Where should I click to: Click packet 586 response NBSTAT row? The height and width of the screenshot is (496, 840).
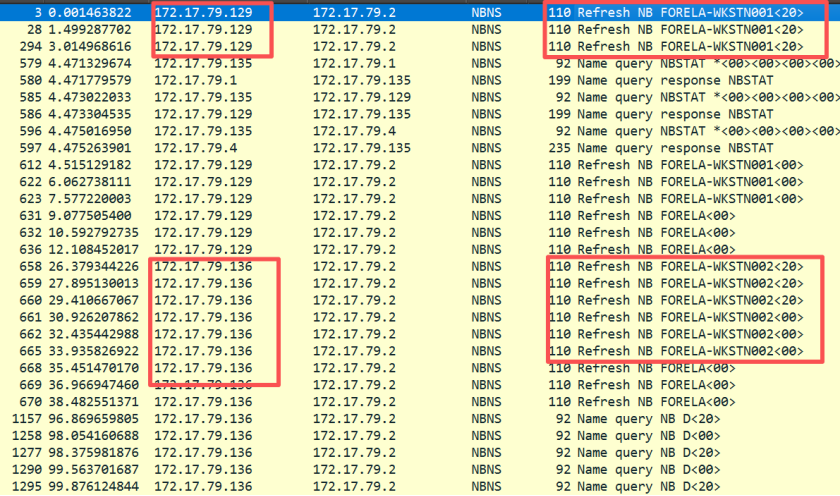tap(420, 114)
